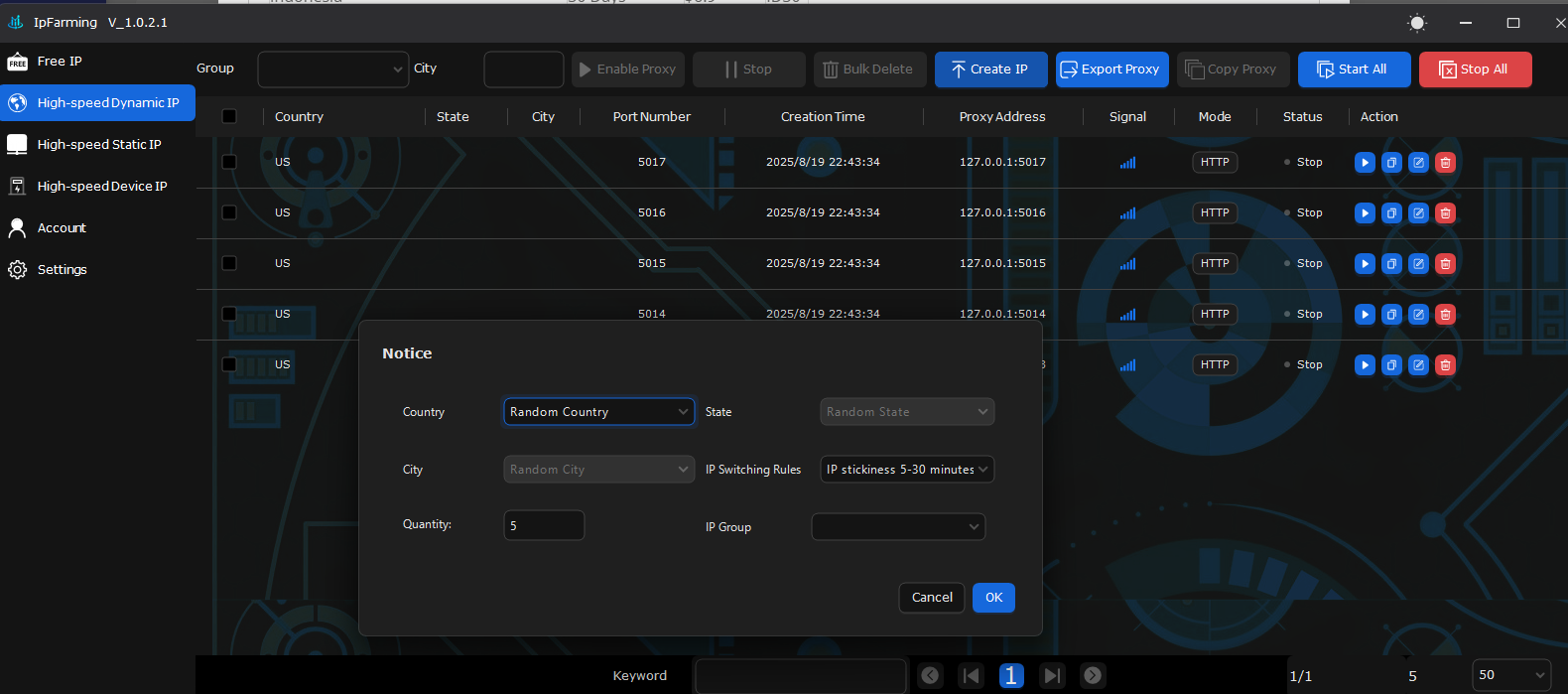
Task: Open the Random City dropdown
Action: 599,470
